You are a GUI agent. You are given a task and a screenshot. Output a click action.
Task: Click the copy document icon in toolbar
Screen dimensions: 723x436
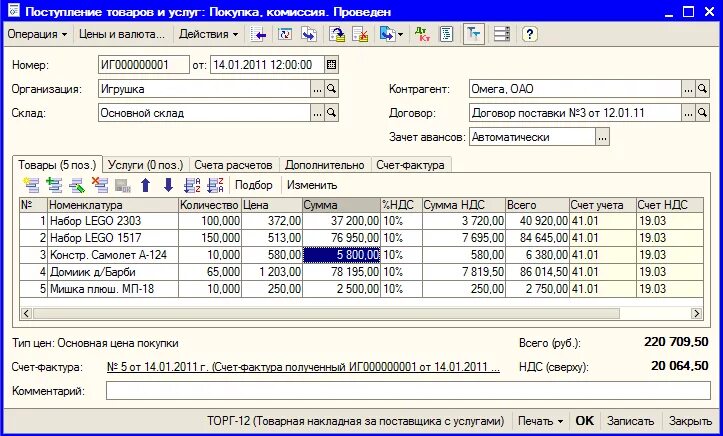click(x=308, y=34)
